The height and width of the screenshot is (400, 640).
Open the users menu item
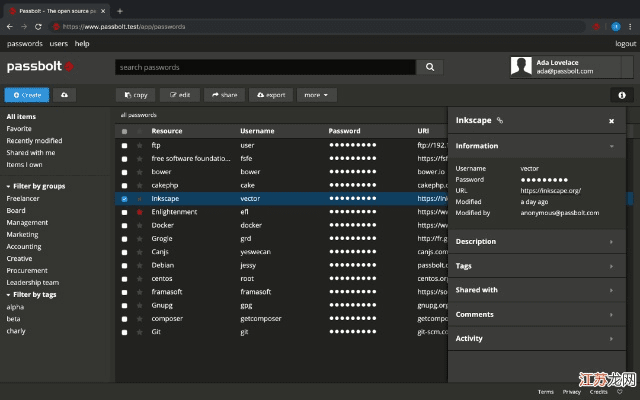tap(58, 44)
